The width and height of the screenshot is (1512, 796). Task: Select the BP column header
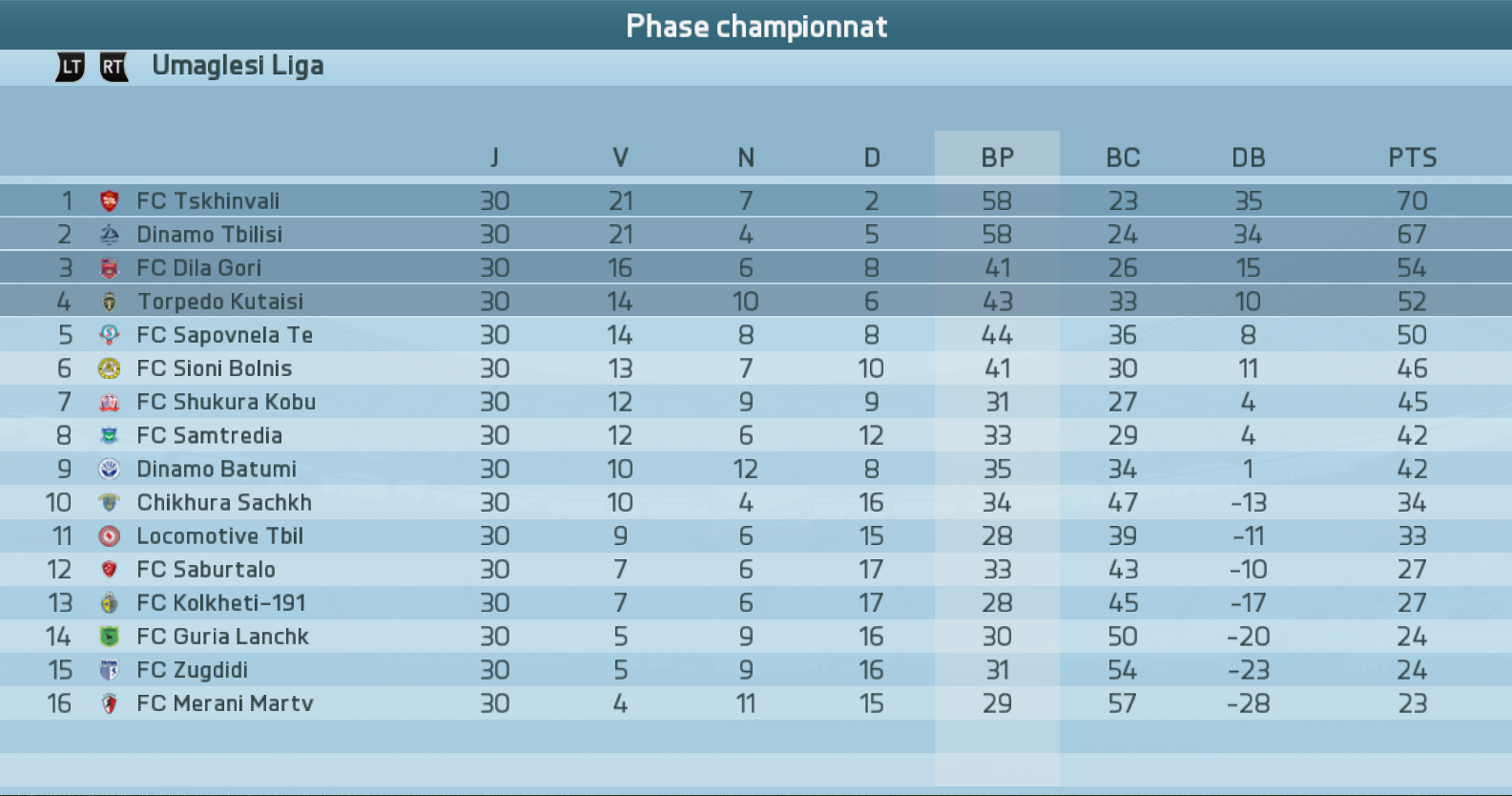click(997, 157)
